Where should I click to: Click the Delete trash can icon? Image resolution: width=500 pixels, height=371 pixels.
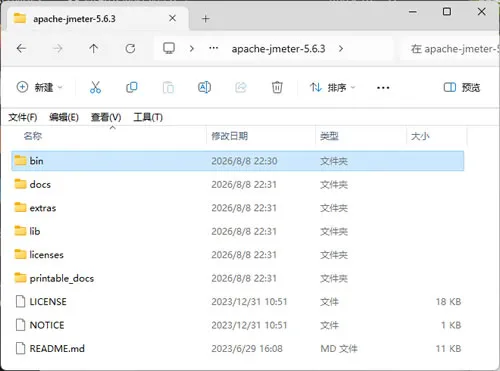[x=277, y=87]
